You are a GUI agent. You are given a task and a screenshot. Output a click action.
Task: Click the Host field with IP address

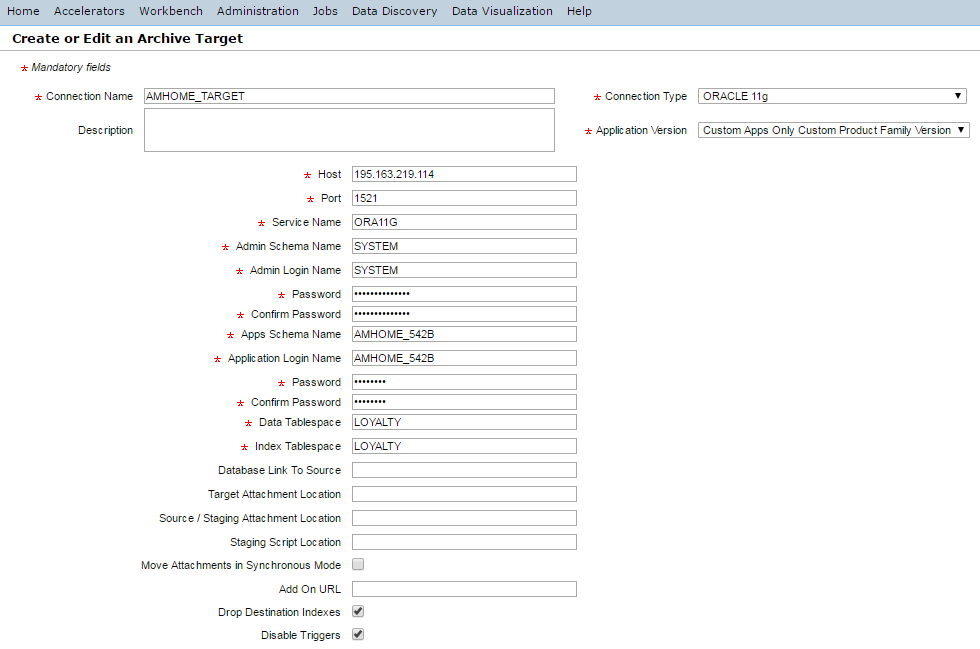coord(464,174)
